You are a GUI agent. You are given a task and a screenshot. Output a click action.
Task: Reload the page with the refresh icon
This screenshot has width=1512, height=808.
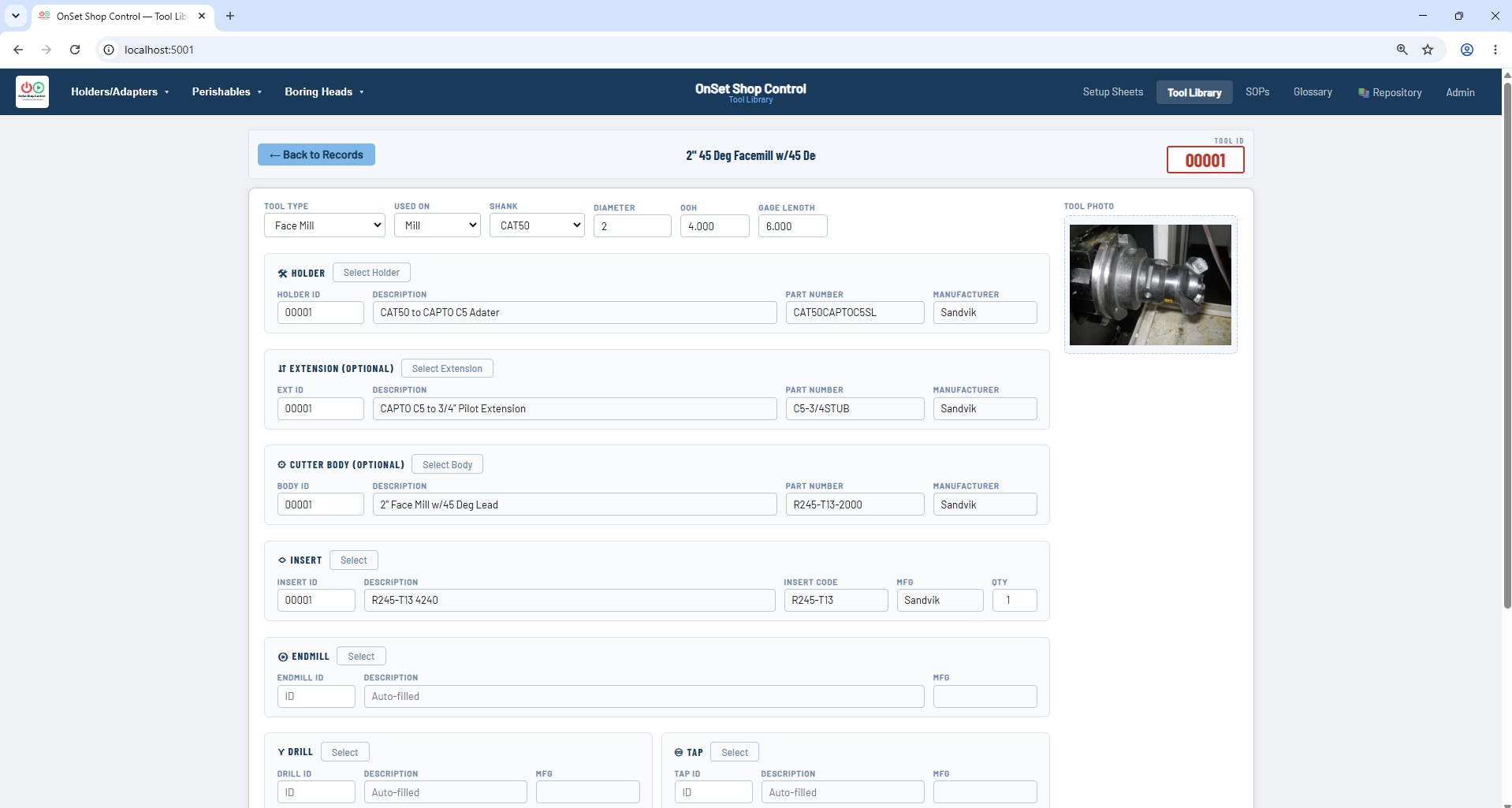[75, 50]
